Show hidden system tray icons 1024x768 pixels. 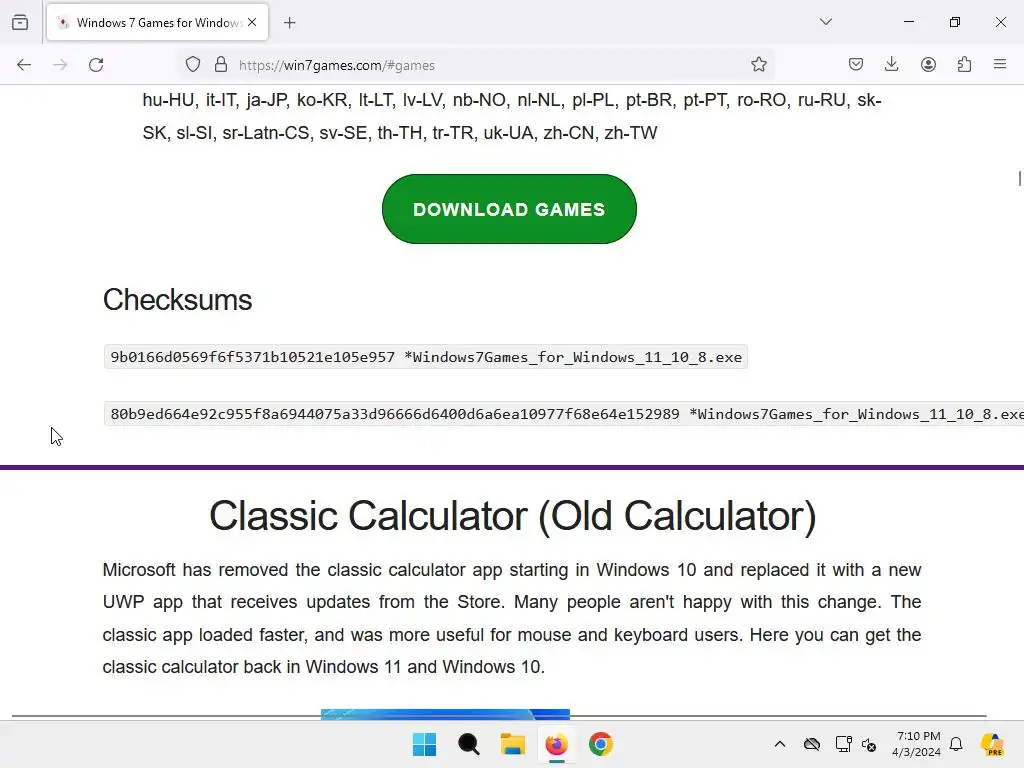pyautogui.click(x=780, y=744)
